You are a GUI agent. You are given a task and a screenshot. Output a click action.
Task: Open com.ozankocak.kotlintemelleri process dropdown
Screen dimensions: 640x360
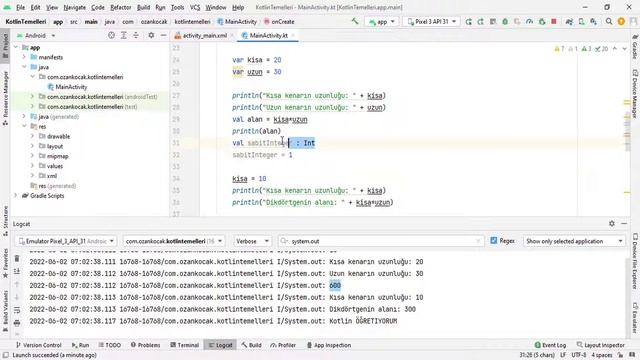pos(174,241)
